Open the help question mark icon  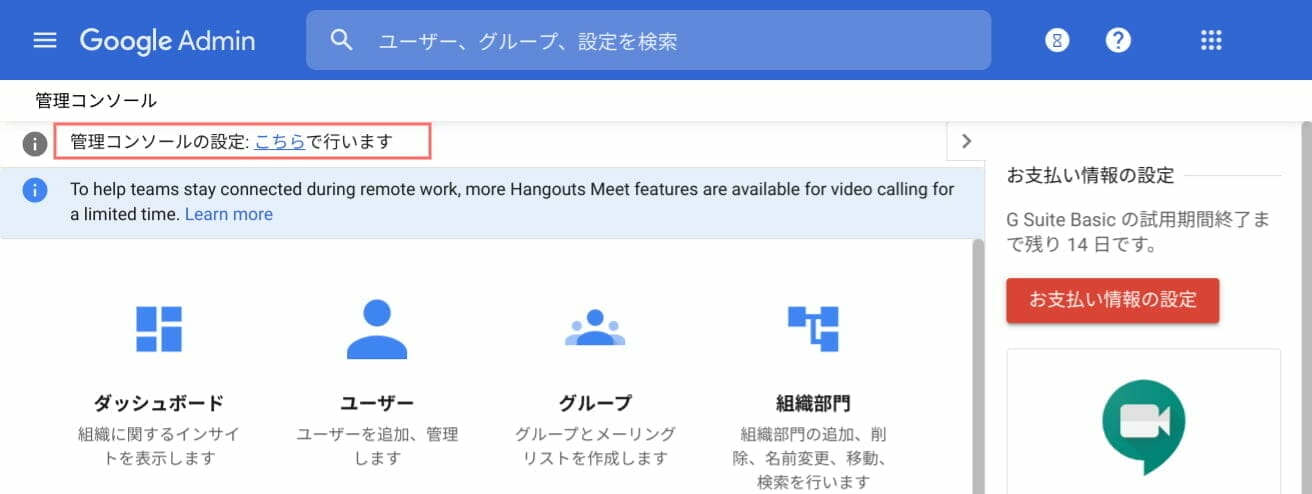(x=1118, y=40)
